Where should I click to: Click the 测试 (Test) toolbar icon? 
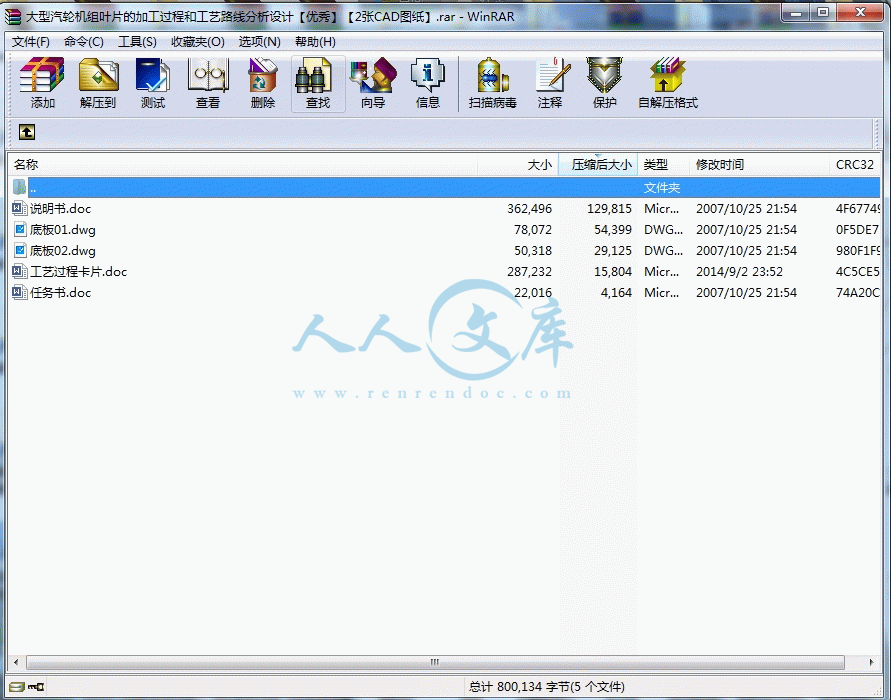(x=153, y=84)
